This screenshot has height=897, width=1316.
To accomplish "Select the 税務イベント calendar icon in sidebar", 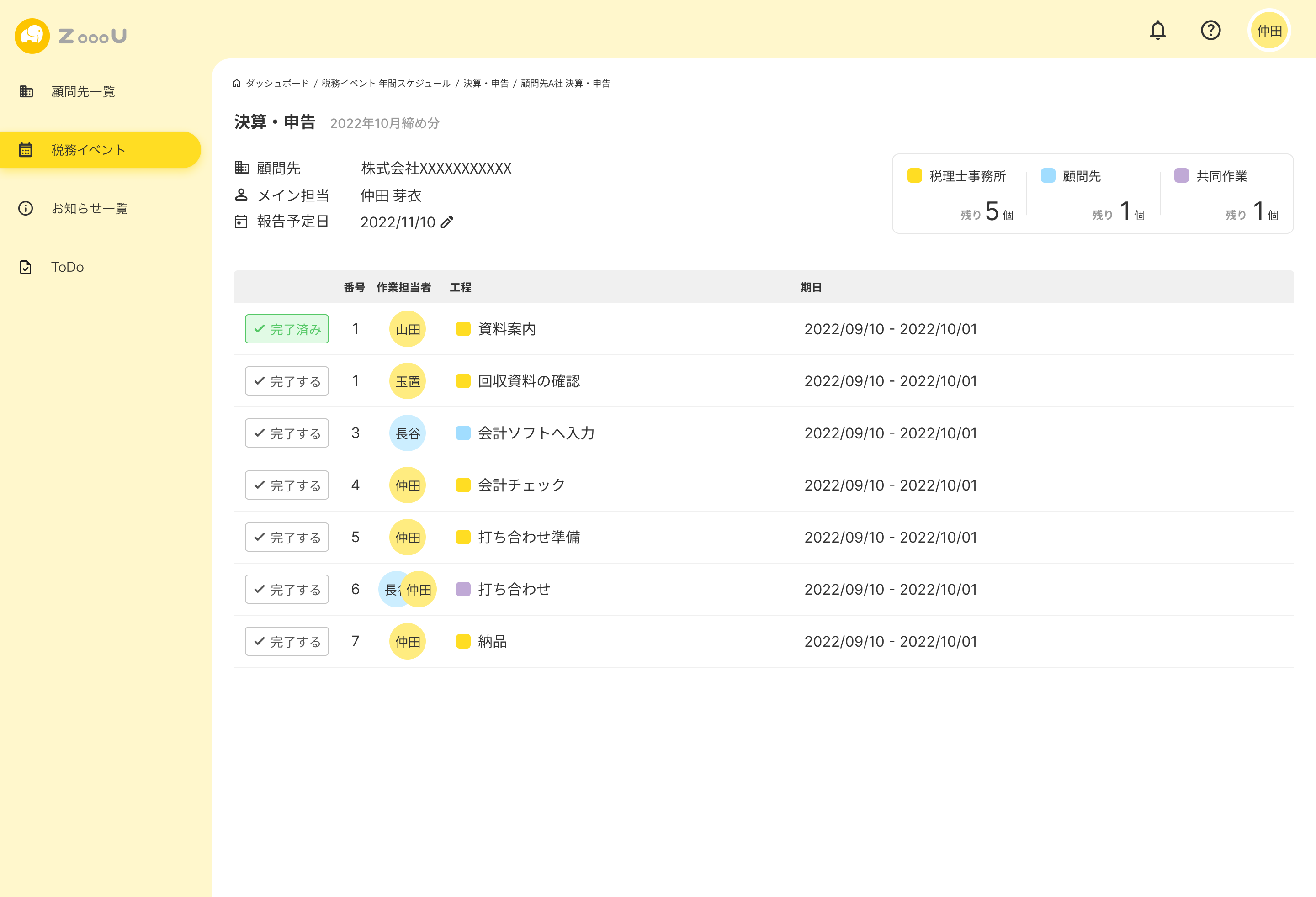I will (x=26, y=149).
